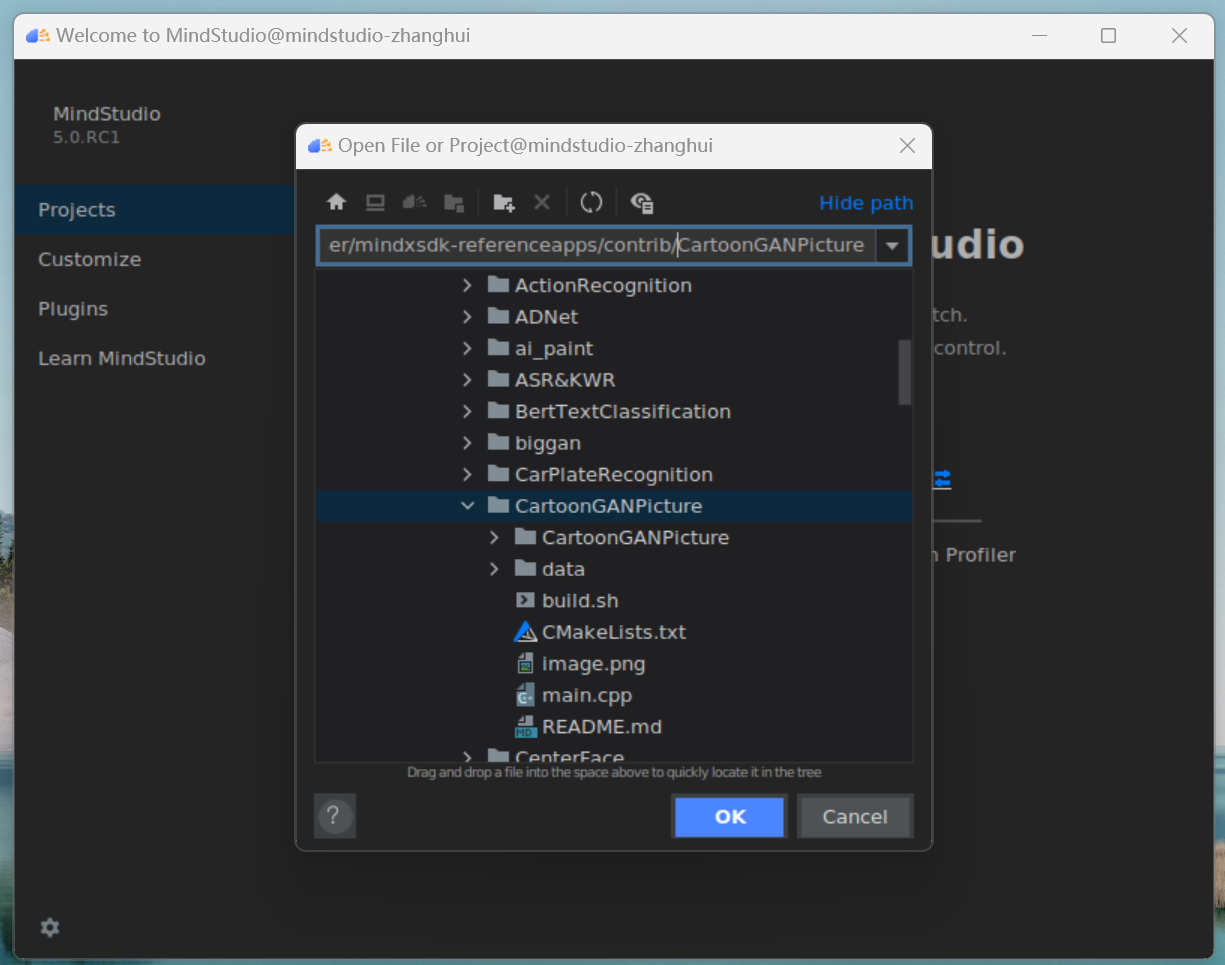This screenshot has width=1225, height=965.
Task: Select the CMakeLists.txt file name
Action: (614, 632)
